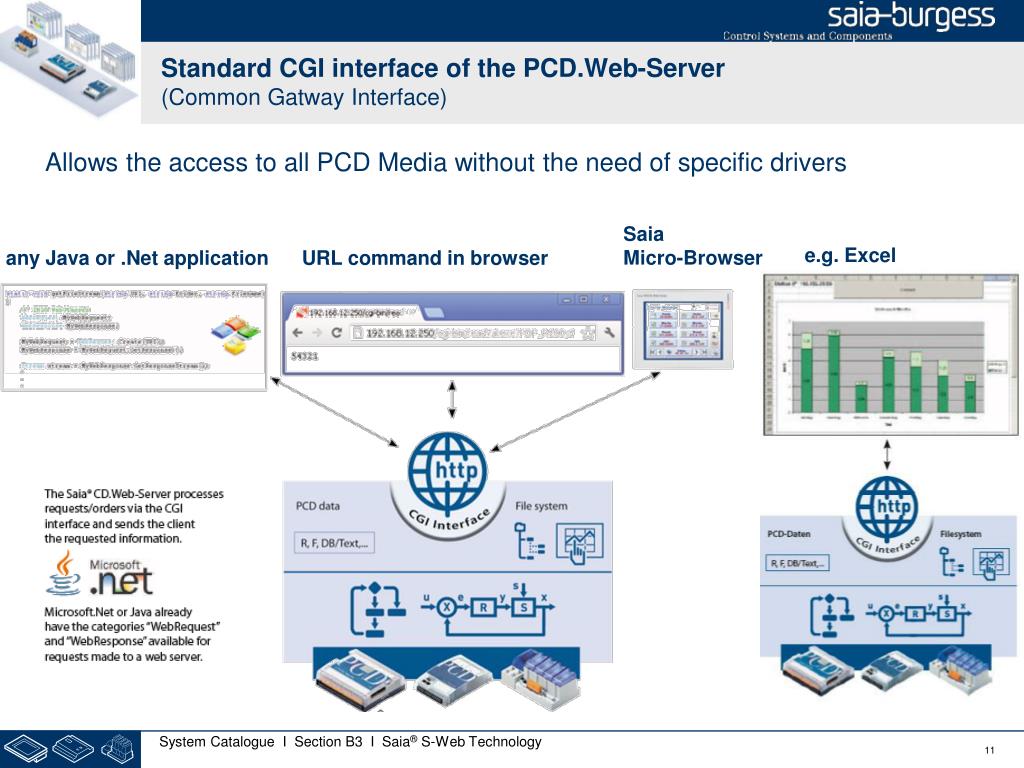Click the CGI Interface label under the central globe

click(x=449, y=520)
